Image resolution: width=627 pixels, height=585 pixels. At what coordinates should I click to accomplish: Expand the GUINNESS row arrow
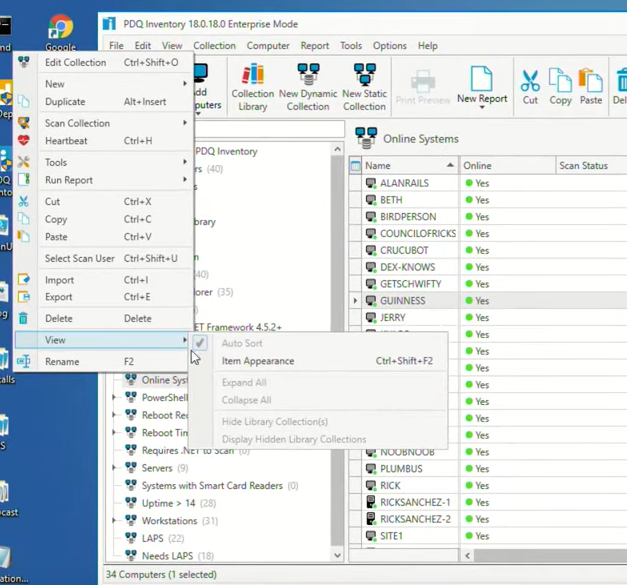click(355, 300)
